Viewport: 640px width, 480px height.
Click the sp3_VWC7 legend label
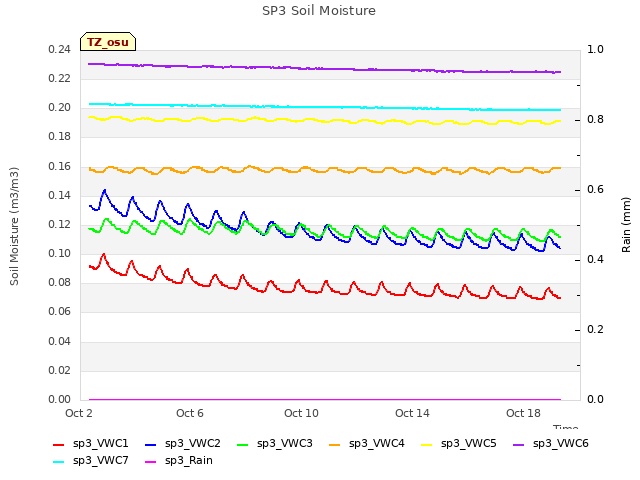tap(100, 460)
